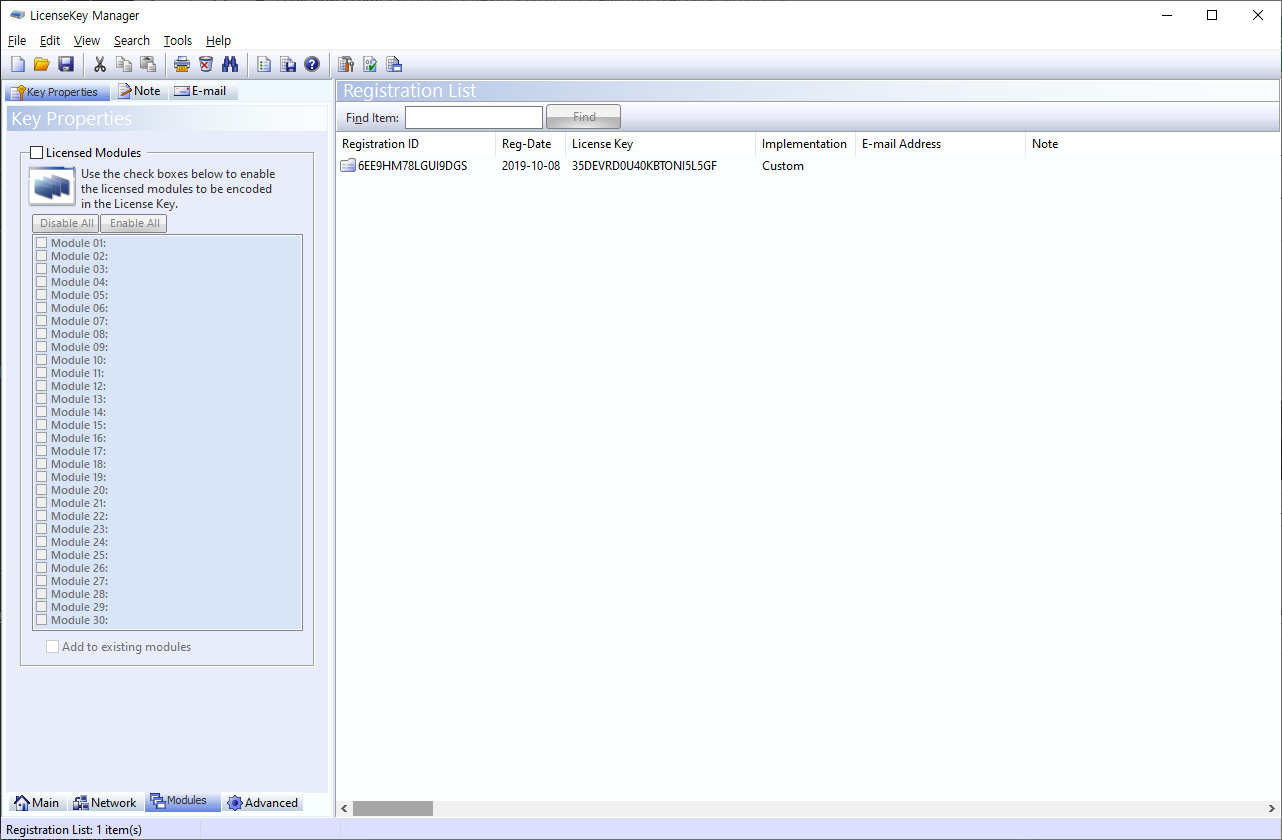Open the Tools menu

tap(178, 41)
